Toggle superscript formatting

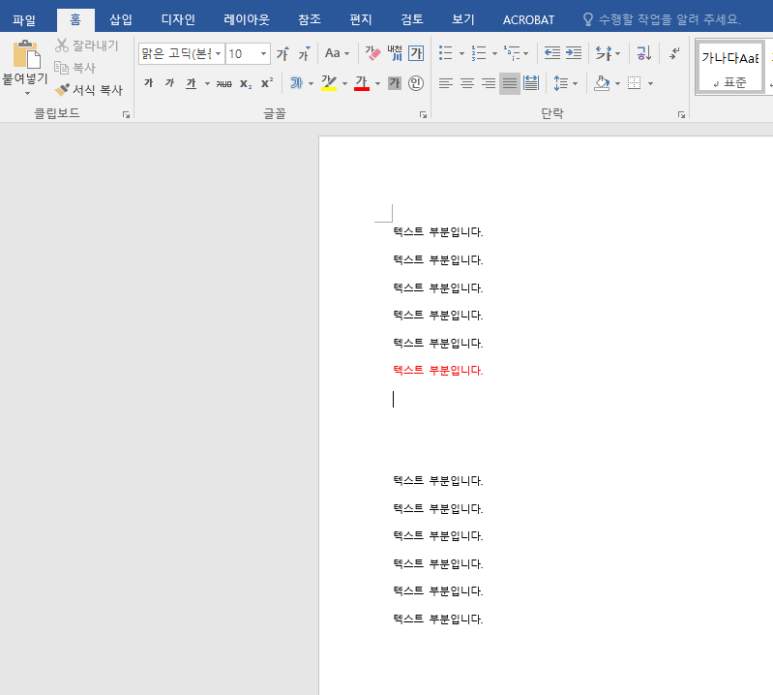[267, 83]
